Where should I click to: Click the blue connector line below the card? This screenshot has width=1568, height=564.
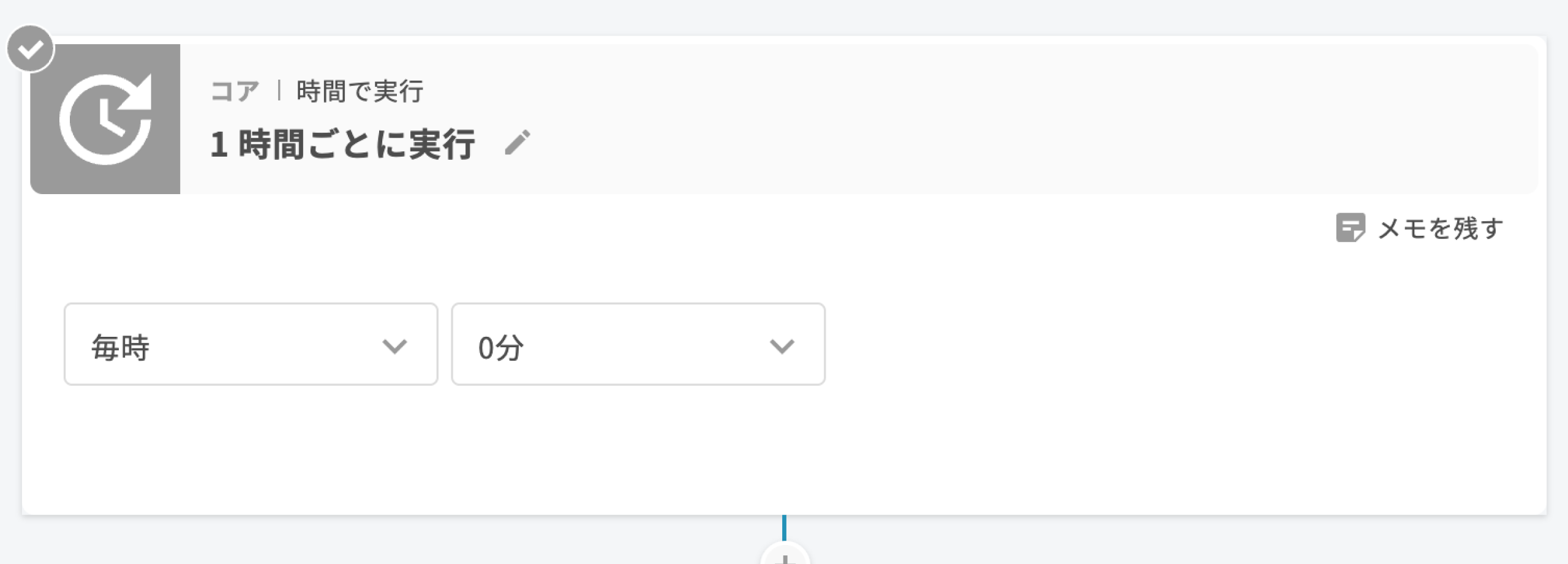(784, 527)
